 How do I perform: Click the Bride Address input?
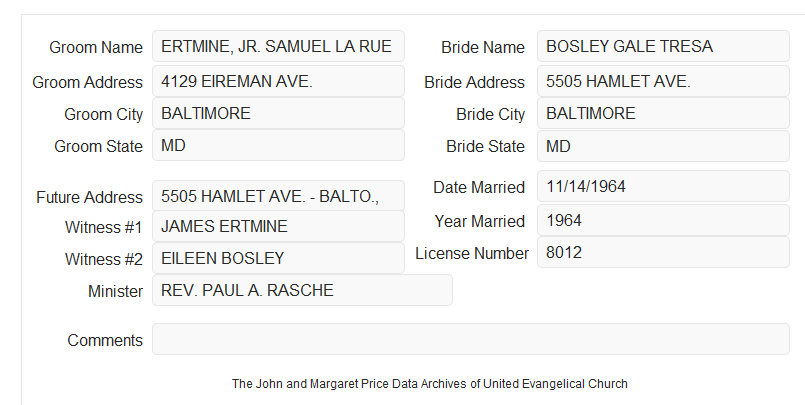pos(663,81)
